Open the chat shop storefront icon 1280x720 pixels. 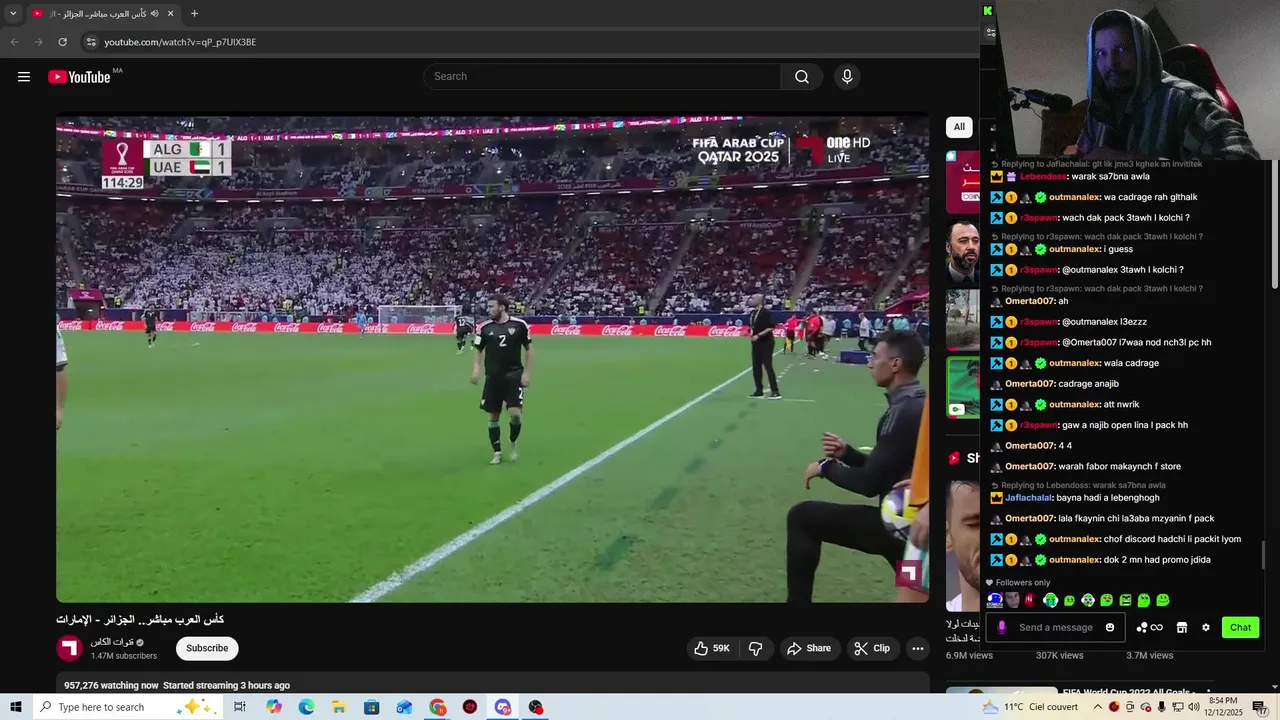click(x=1181, y=628)
